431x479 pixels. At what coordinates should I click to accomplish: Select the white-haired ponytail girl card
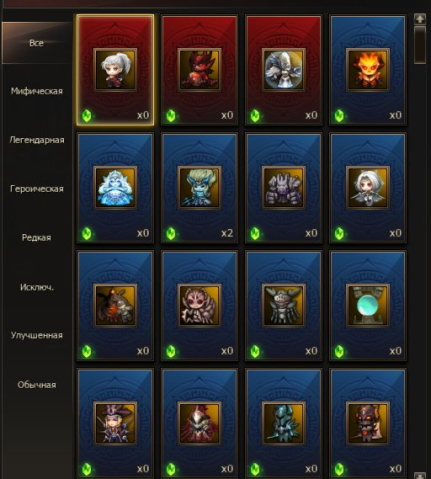pyautogui.click(x=115, y=70)
